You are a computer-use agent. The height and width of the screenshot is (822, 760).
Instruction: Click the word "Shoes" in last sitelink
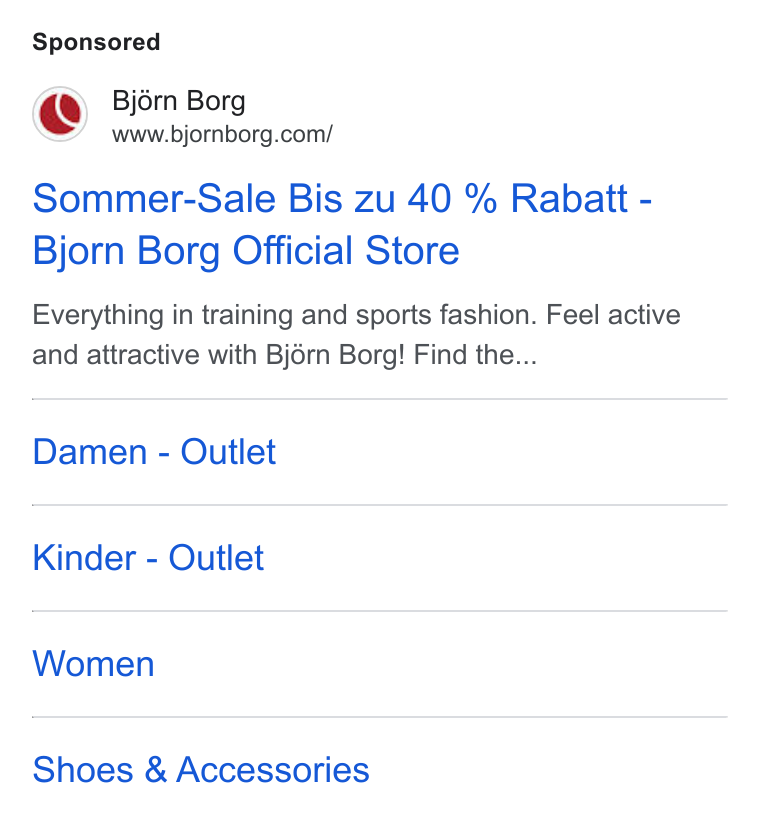click(83, 770)
